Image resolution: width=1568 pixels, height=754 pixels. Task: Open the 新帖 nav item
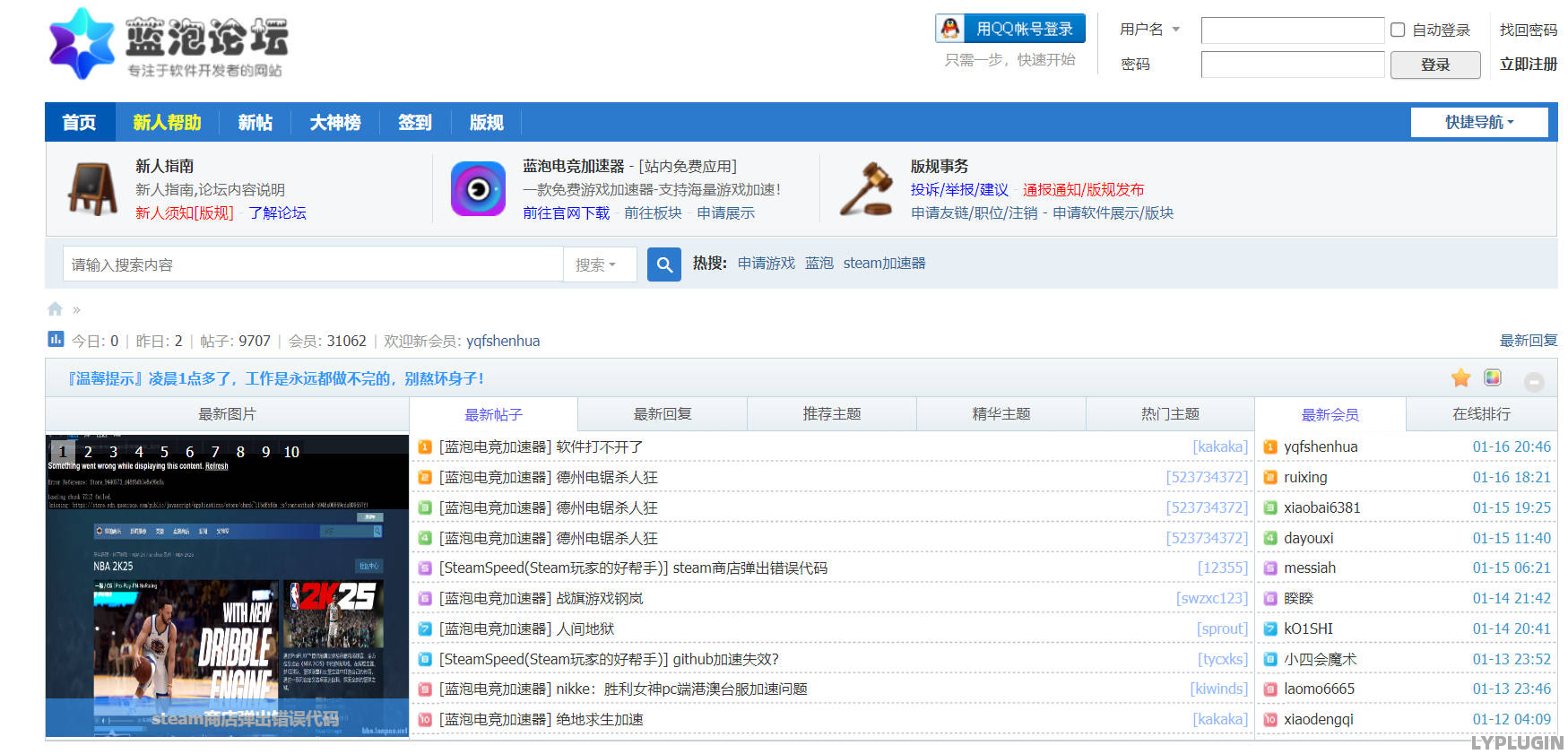tap(256, 122)
